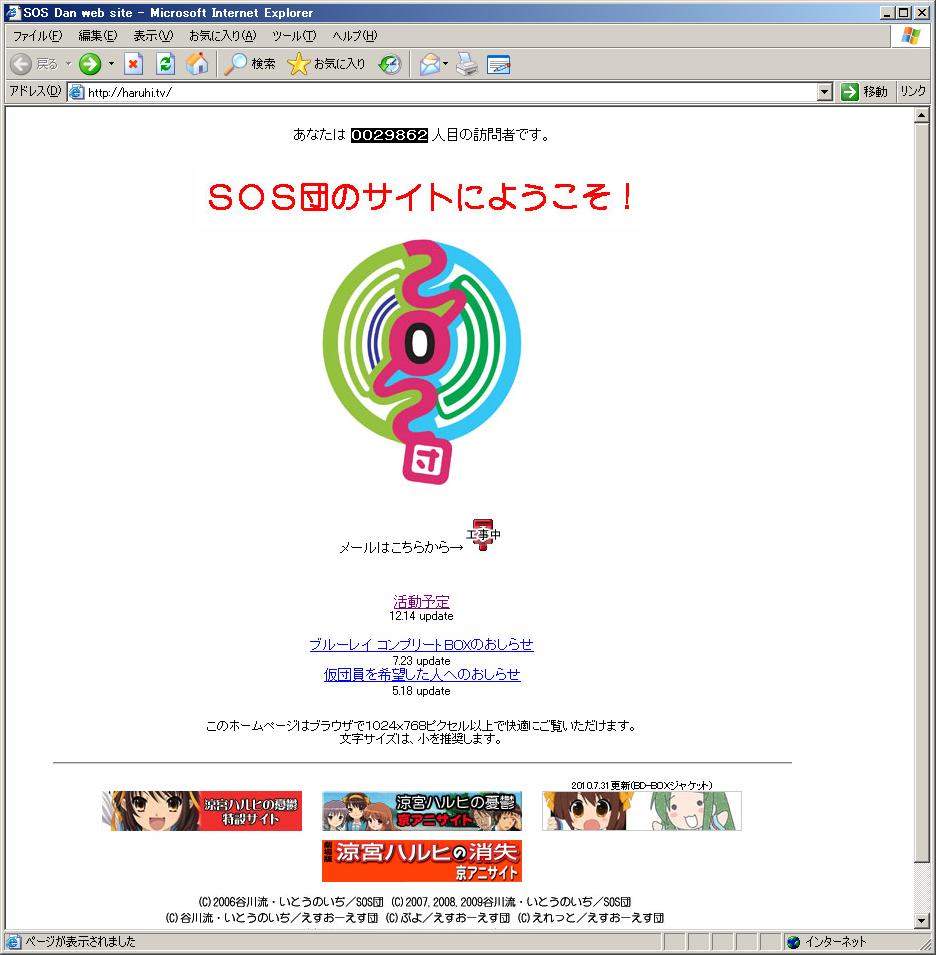This screenshot has height=955, width=936.
Task: Click the http://haruhi.tv/ address field
Action: click(451, 92)
